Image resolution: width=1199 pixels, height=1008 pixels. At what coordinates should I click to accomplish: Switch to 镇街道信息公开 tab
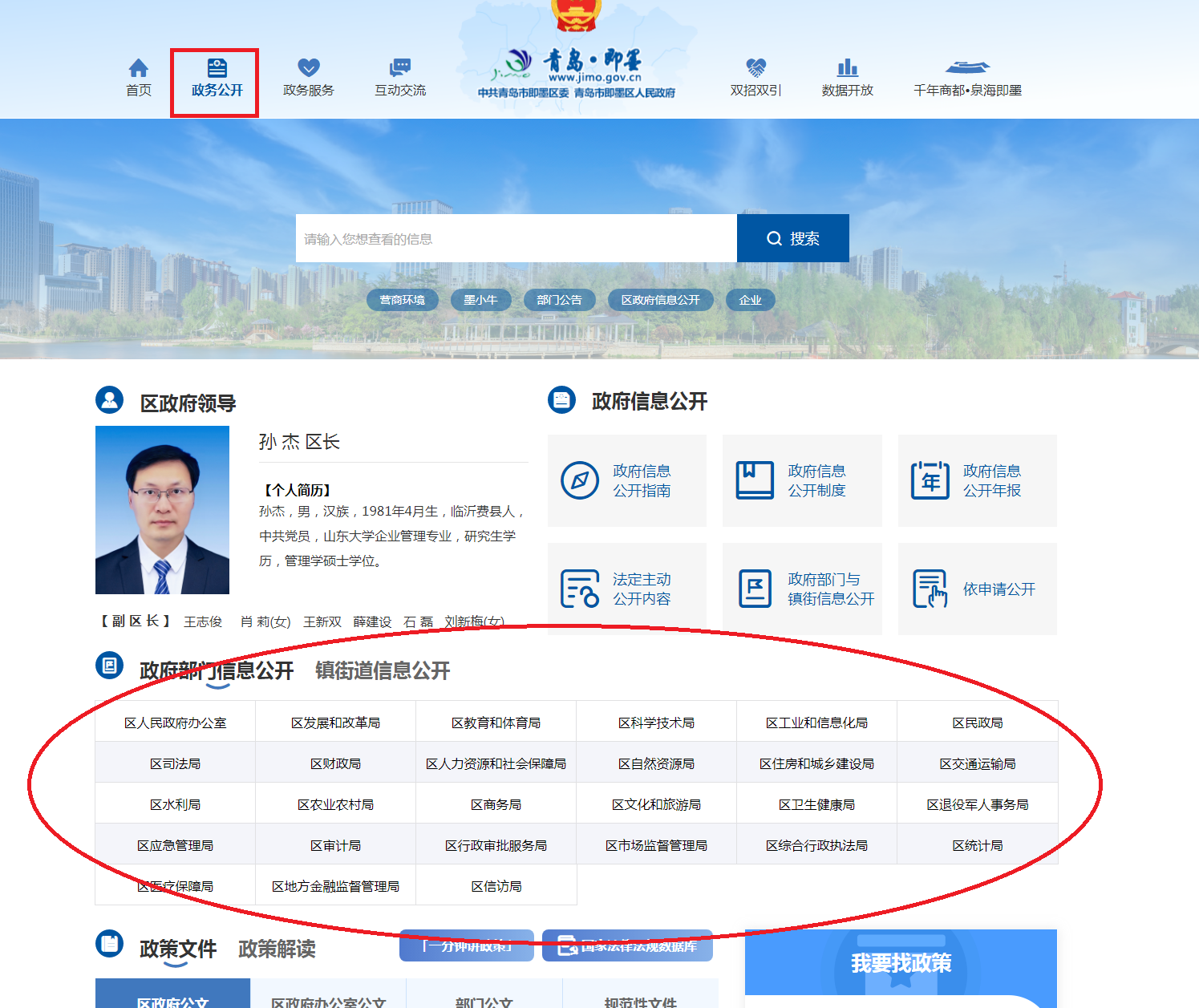[x=383, y=670]
